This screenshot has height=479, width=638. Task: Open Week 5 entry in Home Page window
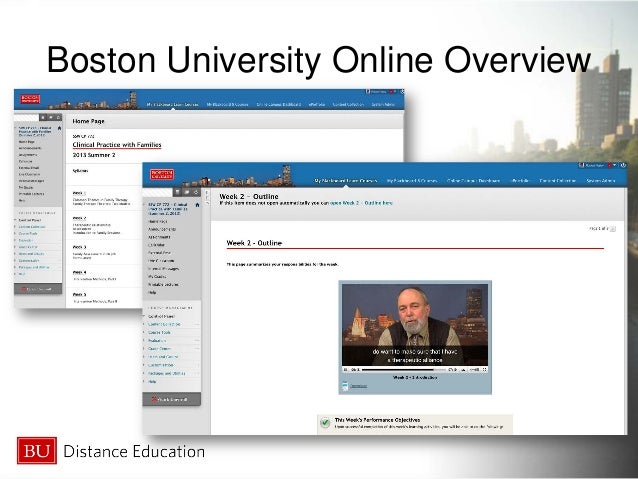[x=79, y=294]
